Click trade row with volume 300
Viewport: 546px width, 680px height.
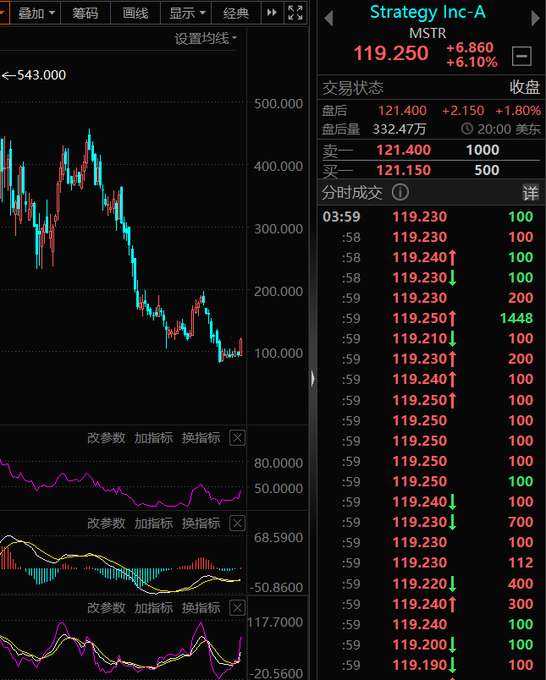pos(432,604)
